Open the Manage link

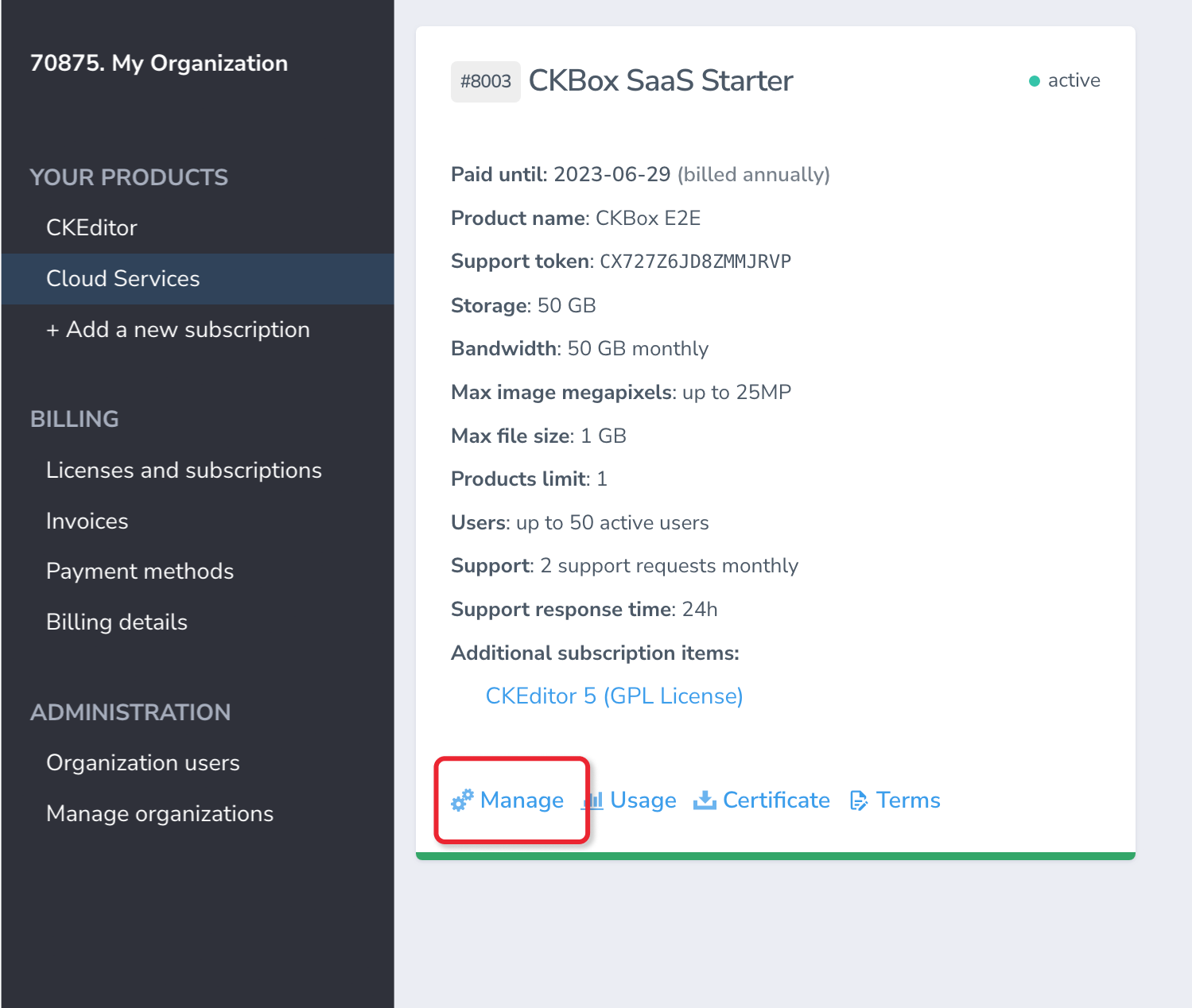507,800
